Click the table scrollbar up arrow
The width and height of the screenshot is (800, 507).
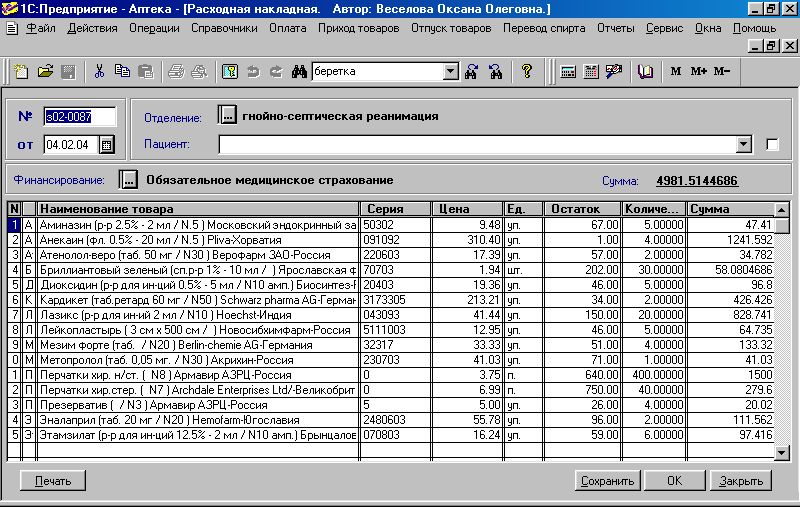(782, 209)
